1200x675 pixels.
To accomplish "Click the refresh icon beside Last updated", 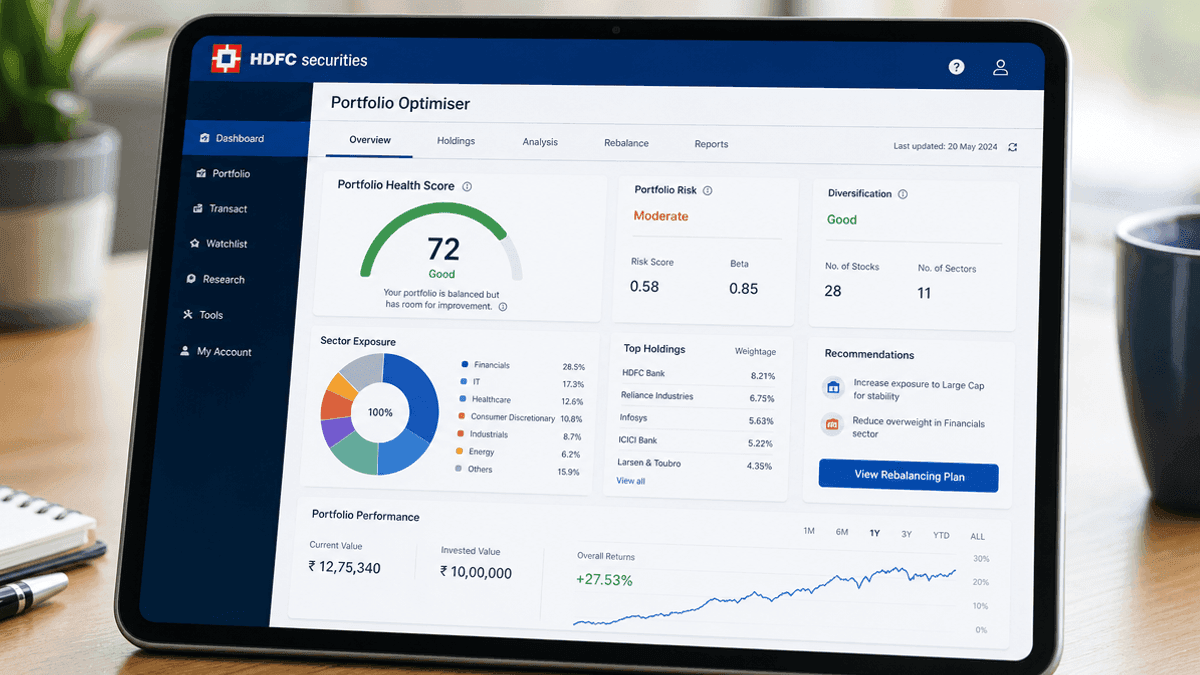I will [1013, 147].
